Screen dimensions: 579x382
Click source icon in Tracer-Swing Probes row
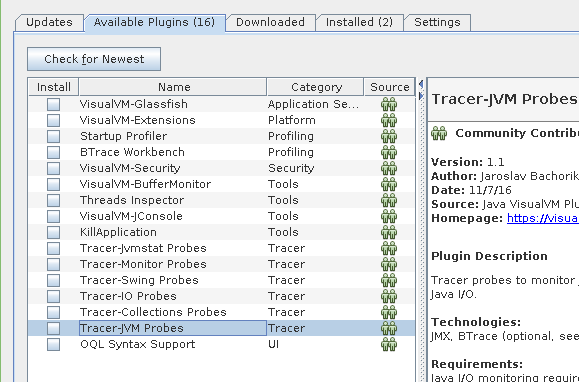389,280
